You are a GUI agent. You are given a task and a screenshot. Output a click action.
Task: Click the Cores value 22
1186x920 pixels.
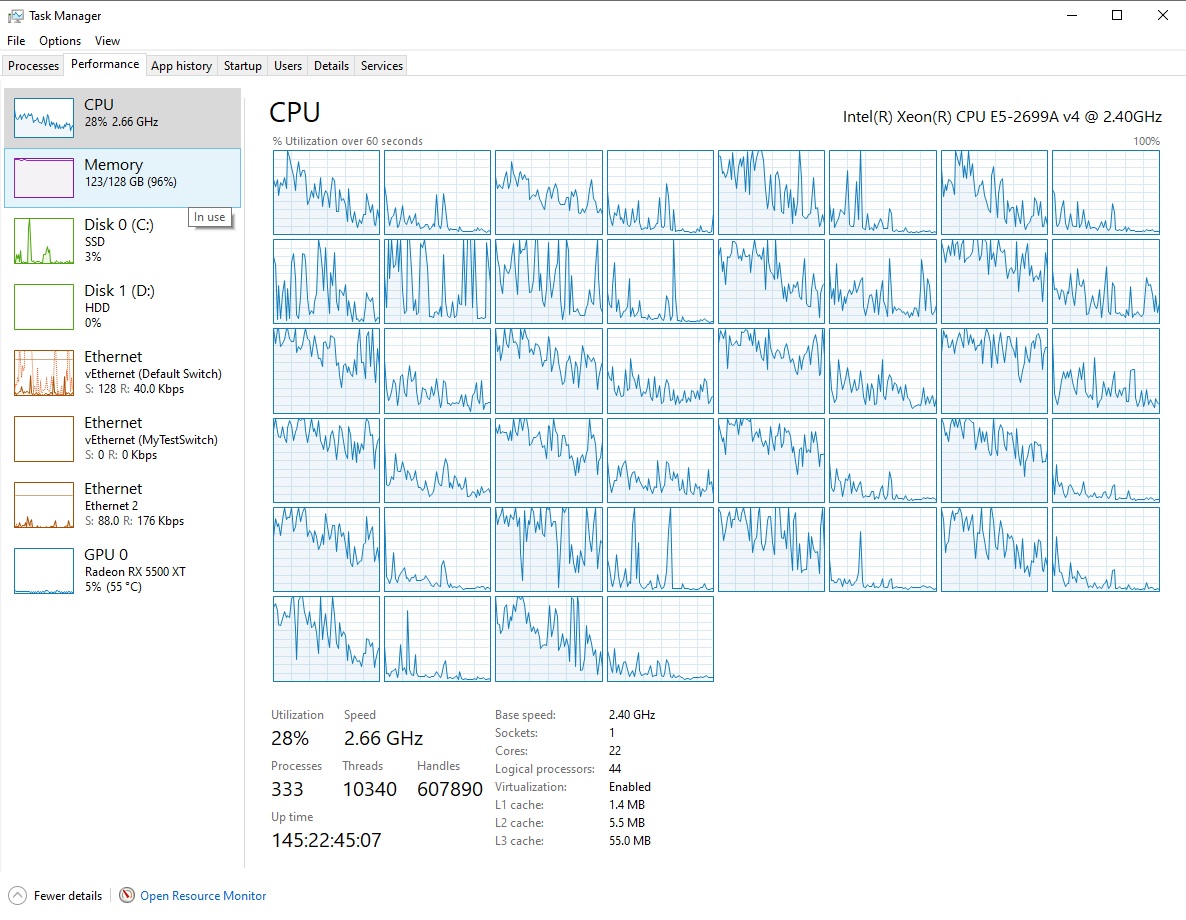(615, 751)
